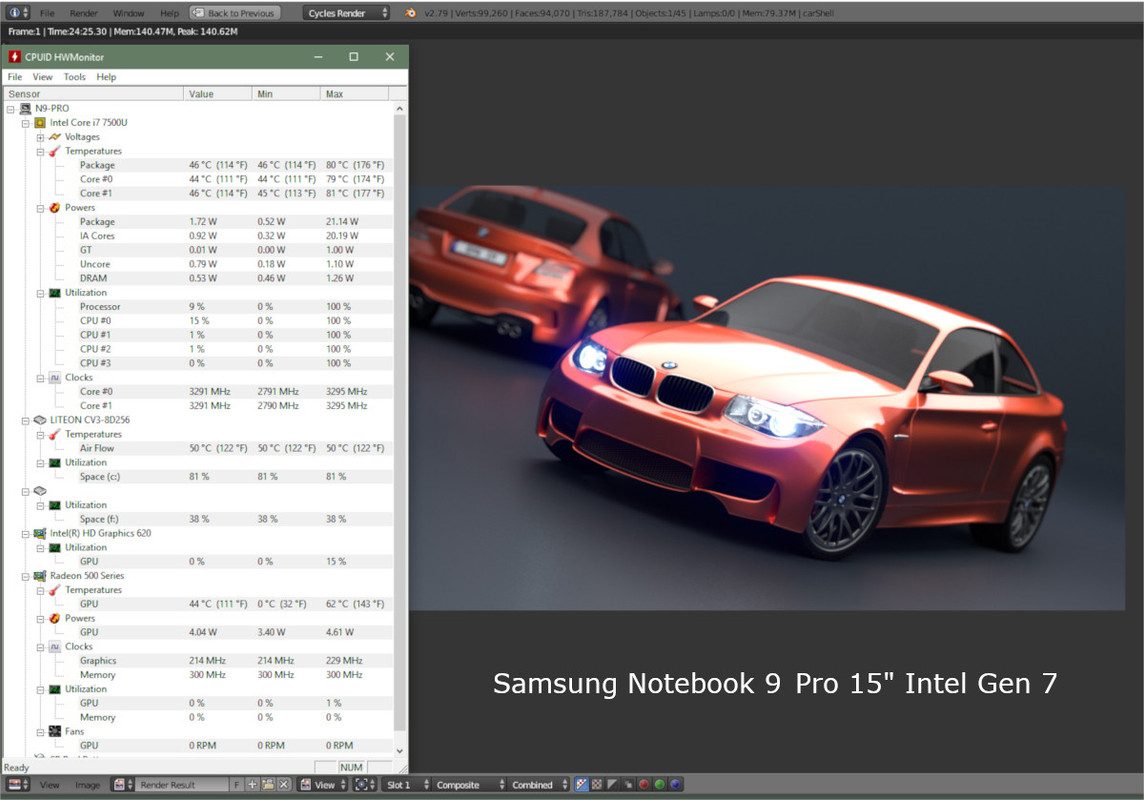Click the CPUID HWMonitor lightning logo icon
This screenshot has height=800, width=1144.
[15, 56]
